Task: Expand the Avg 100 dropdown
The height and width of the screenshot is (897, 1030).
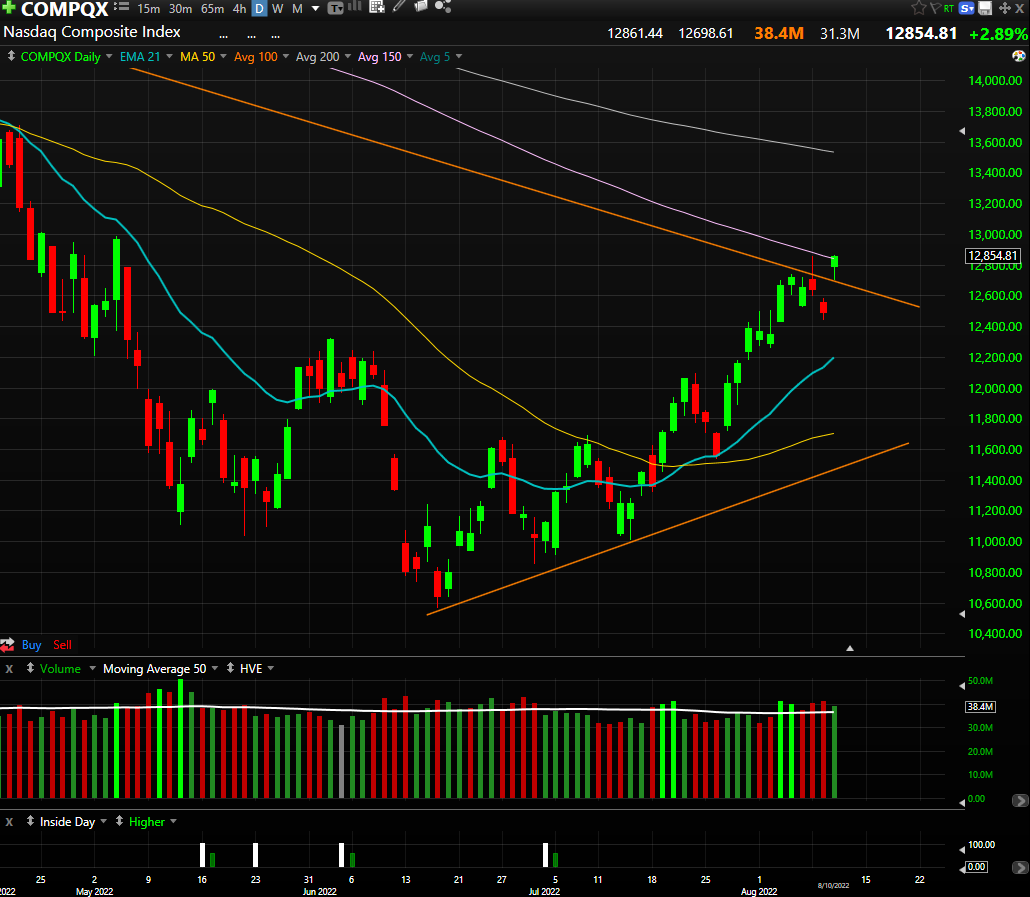Action: [x=286, y=56]
